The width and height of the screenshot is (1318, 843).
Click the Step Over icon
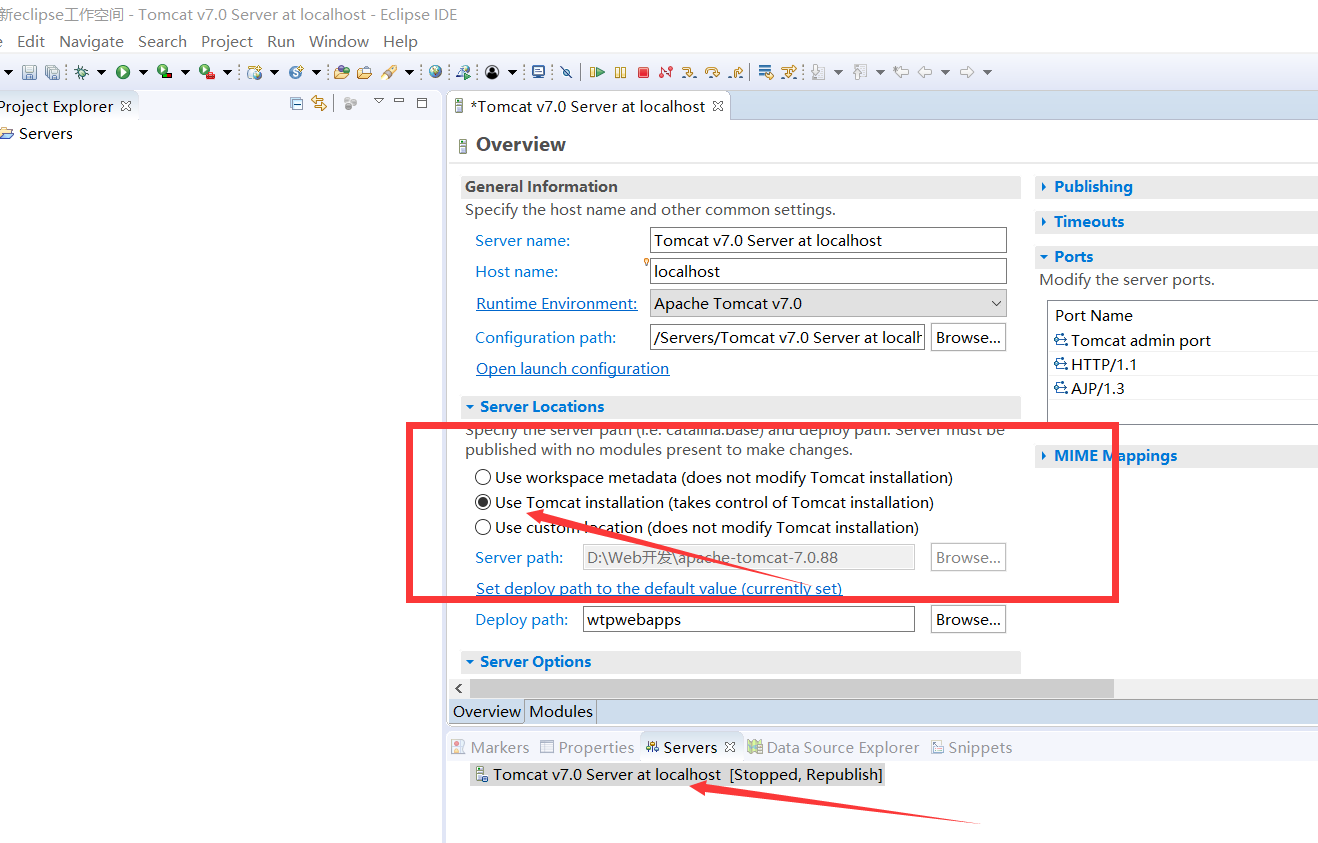click(712, 72)
